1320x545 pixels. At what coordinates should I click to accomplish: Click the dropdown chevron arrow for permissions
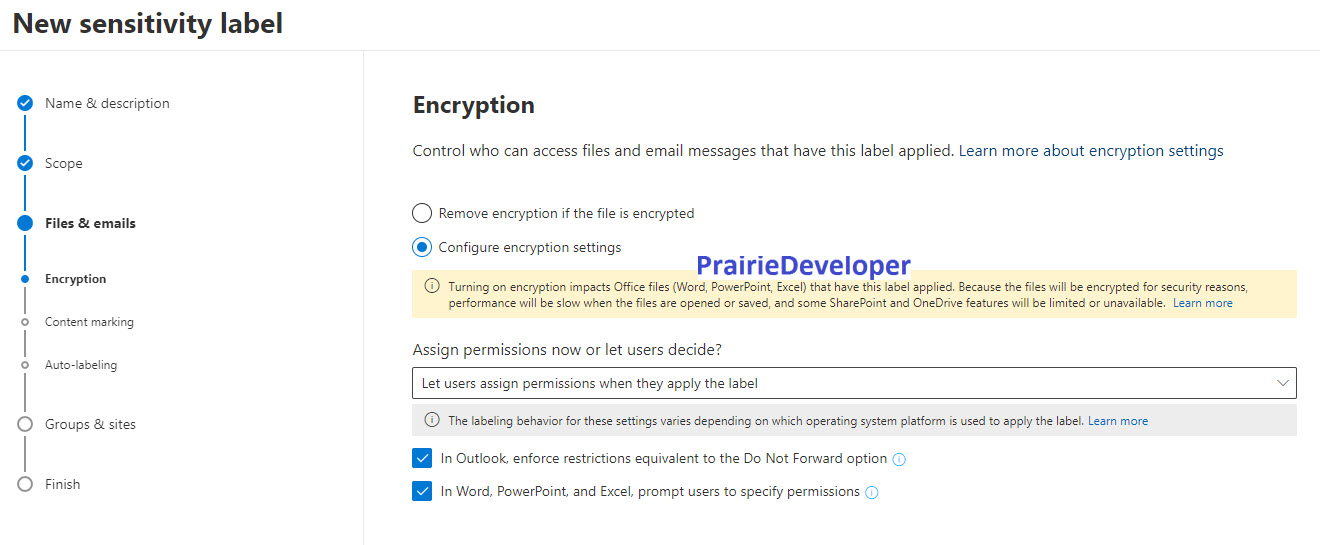[1283, 383]
